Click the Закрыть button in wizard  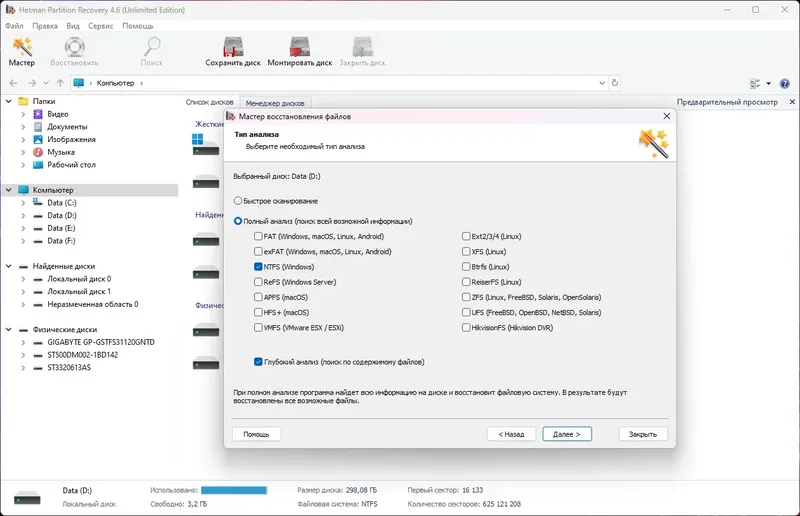click(643, 434)
